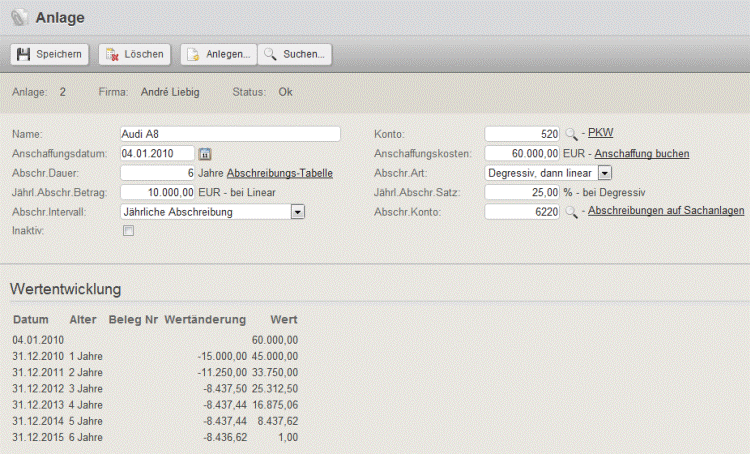Open Abschreibungen auf Sachanlagen link
Viewport: 750px width, 454px height.
[x=666, y=210]
